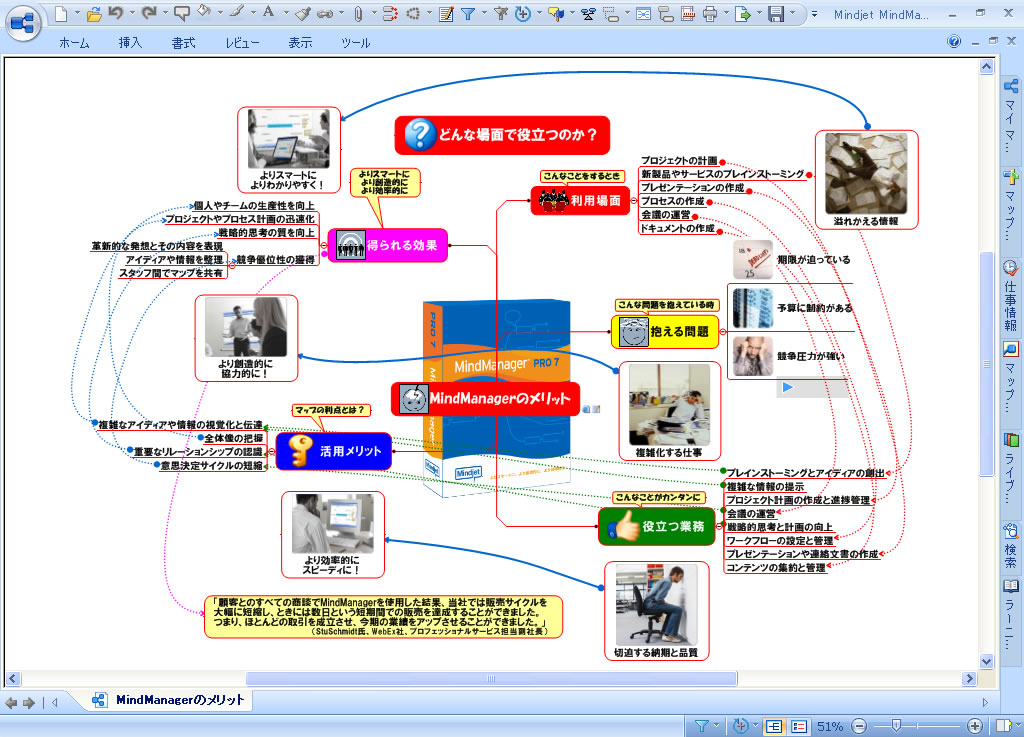Screen dimensions: 1024x737
Task: Collapse the 抱える問題 branch
Action: pos(722,331)
